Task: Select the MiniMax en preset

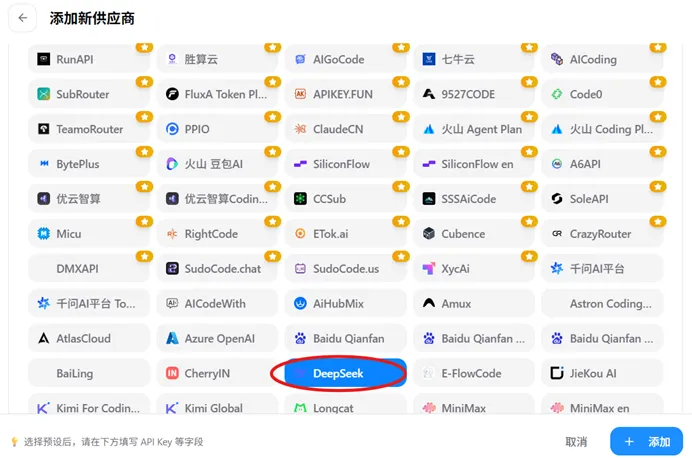Action: coord(602,406)
